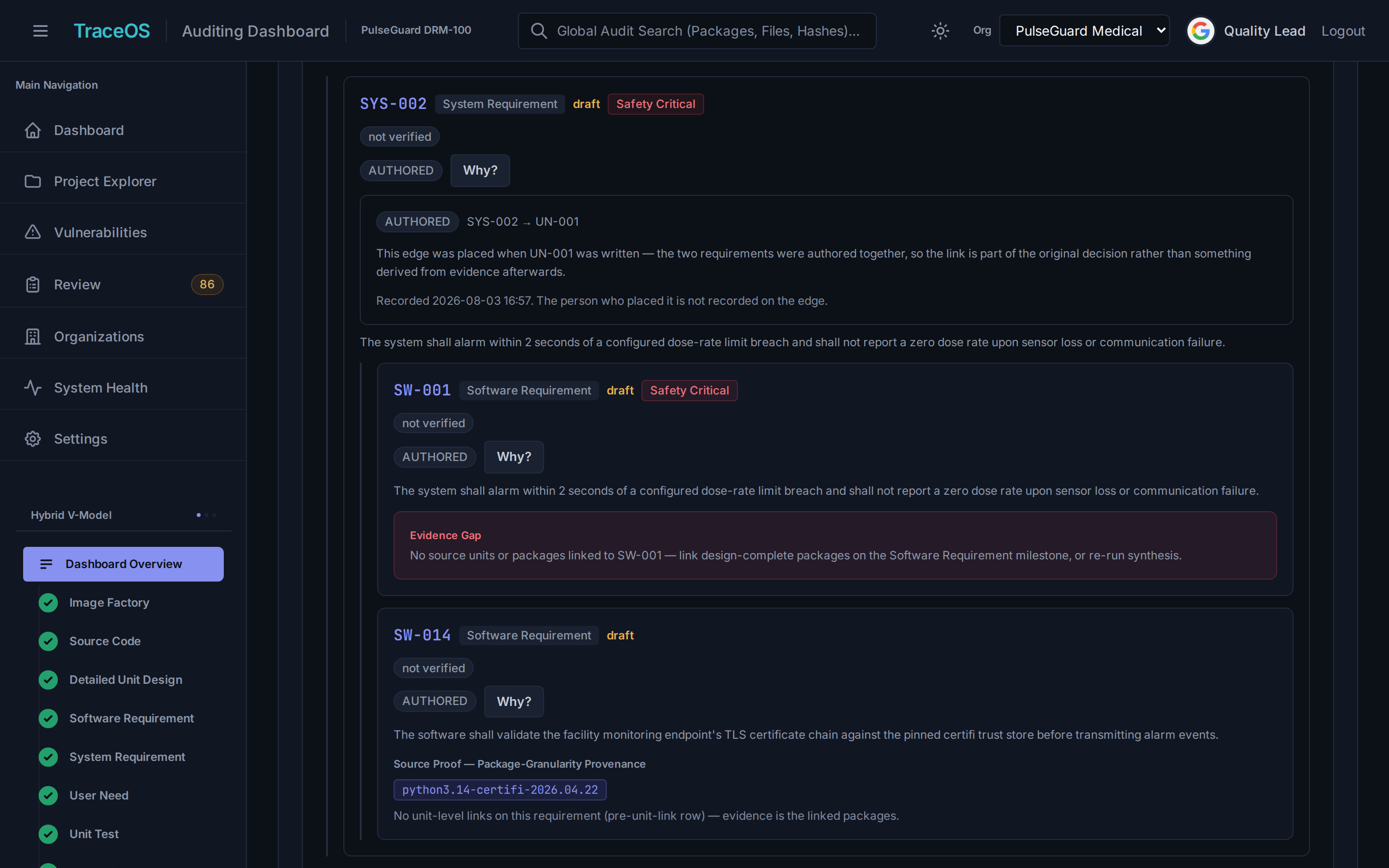Open the PulseGuard Medical org dropdown
This screenshot has width=1389, height=868.
pos(1084,31)
